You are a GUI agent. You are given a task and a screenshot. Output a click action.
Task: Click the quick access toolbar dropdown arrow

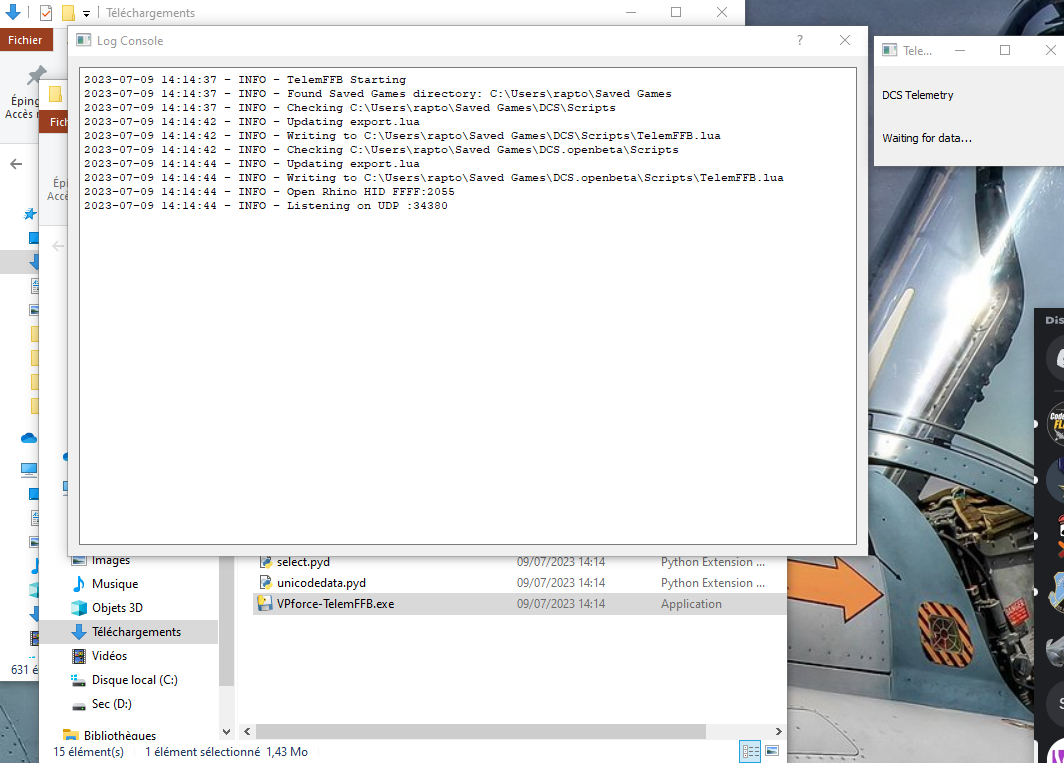86,13
